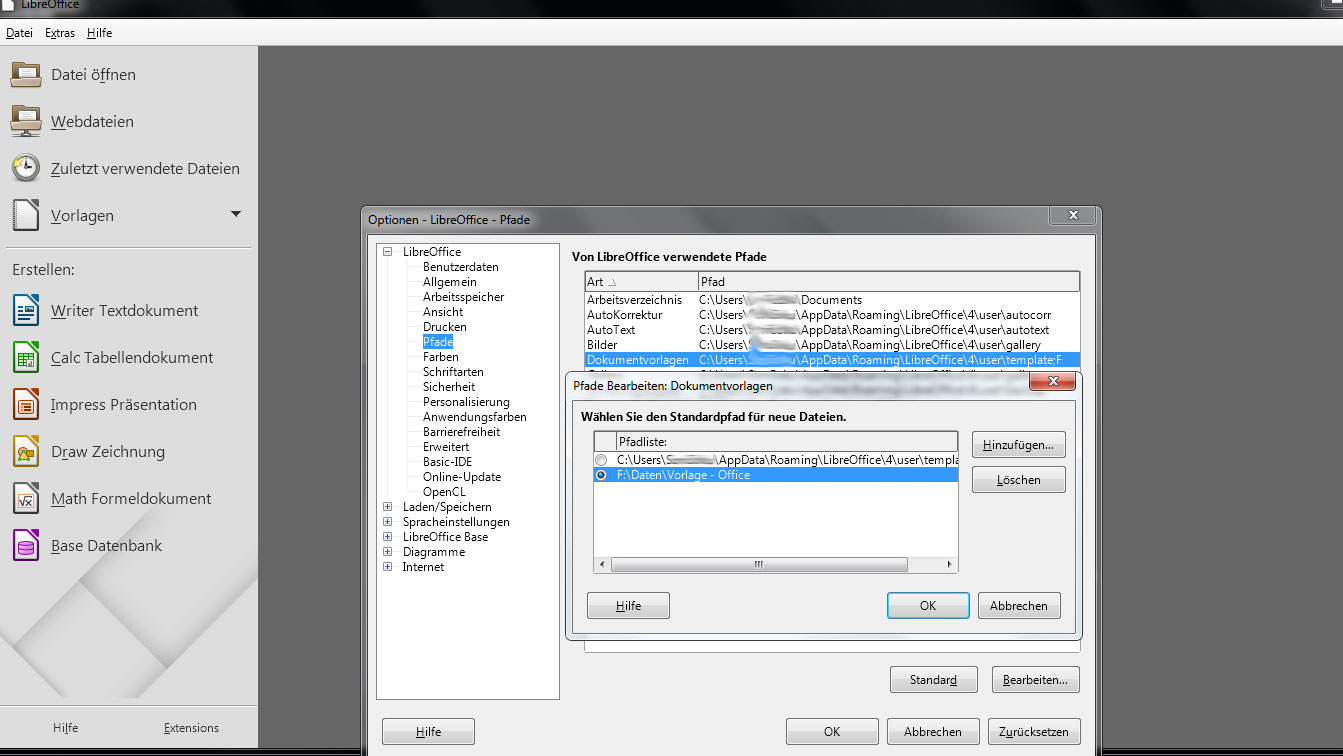Open Extensions in the Start Center sidebar

pos(191,728)
